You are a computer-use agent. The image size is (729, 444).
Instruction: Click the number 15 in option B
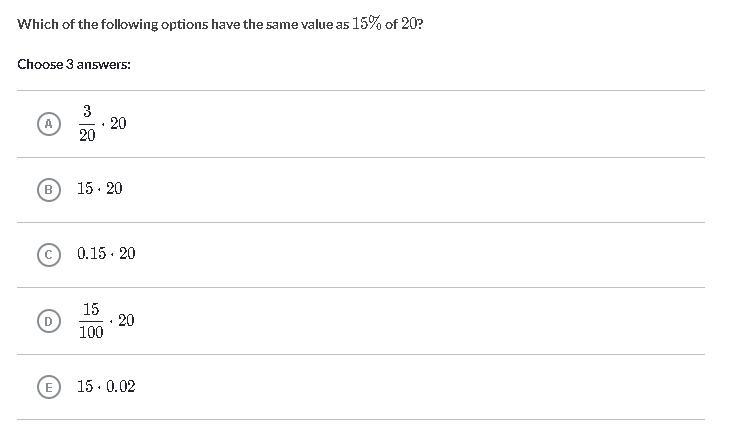(85, 189)
